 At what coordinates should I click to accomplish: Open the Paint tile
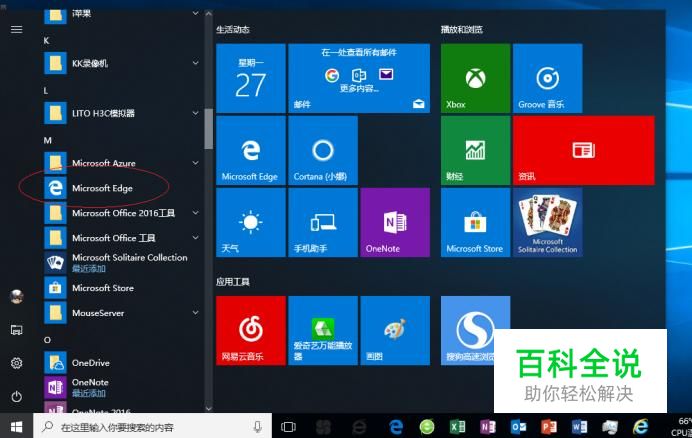(395, 331)
